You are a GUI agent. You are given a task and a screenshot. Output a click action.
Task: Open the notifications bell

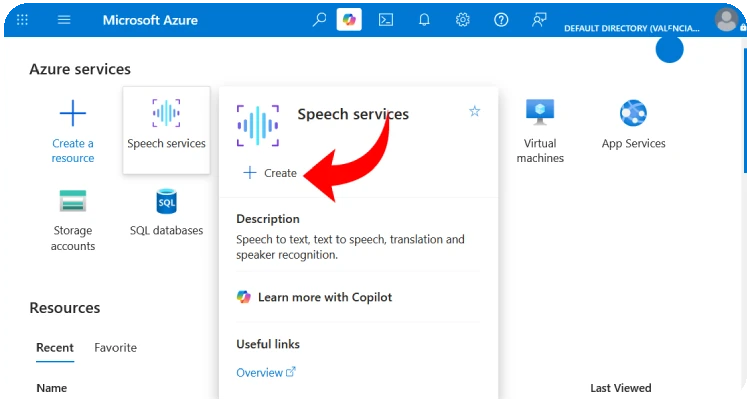click(x=424, y=20)
